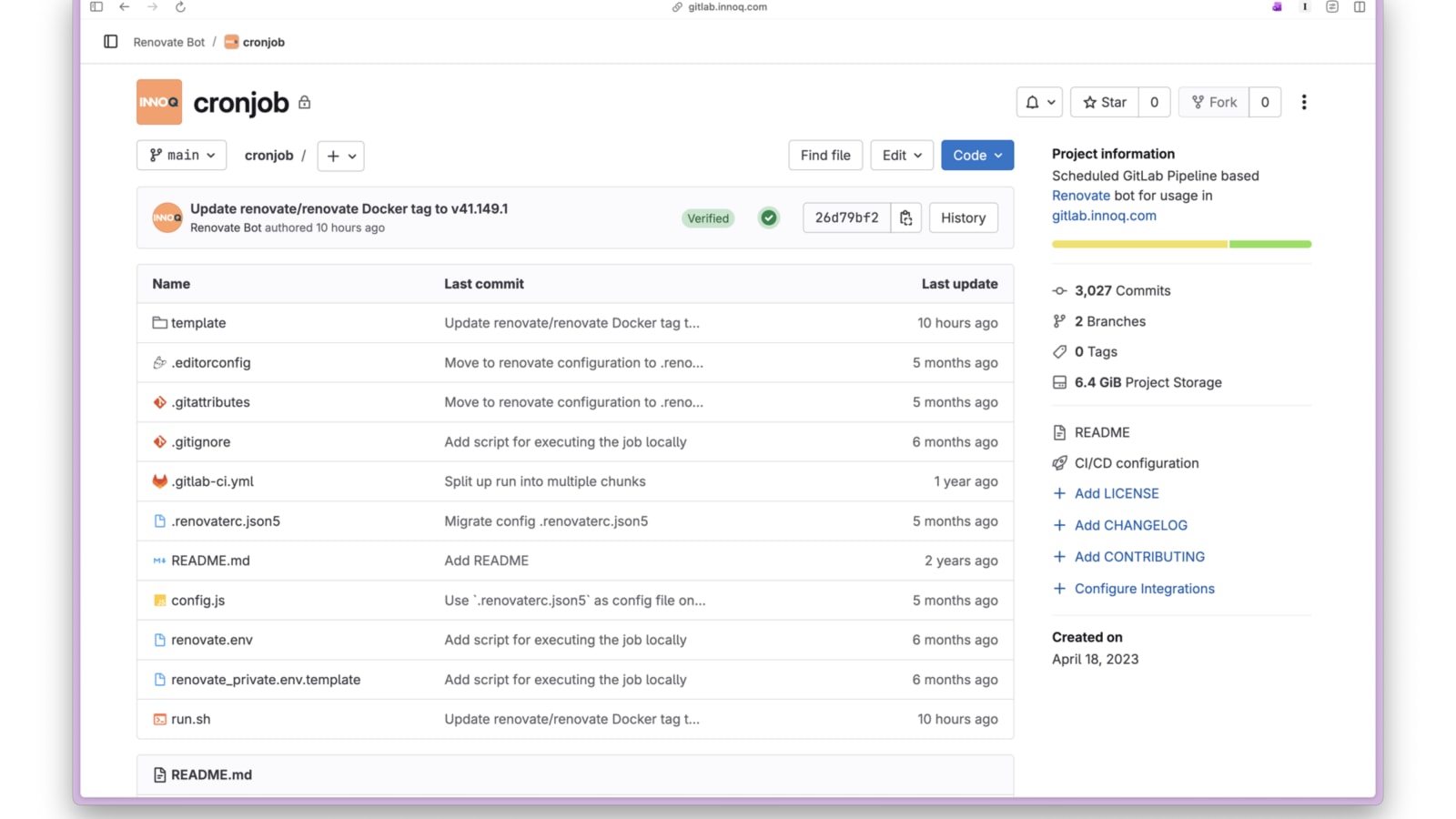
Task: Click Add LICENSE link
Action: tap(1117, 493)
